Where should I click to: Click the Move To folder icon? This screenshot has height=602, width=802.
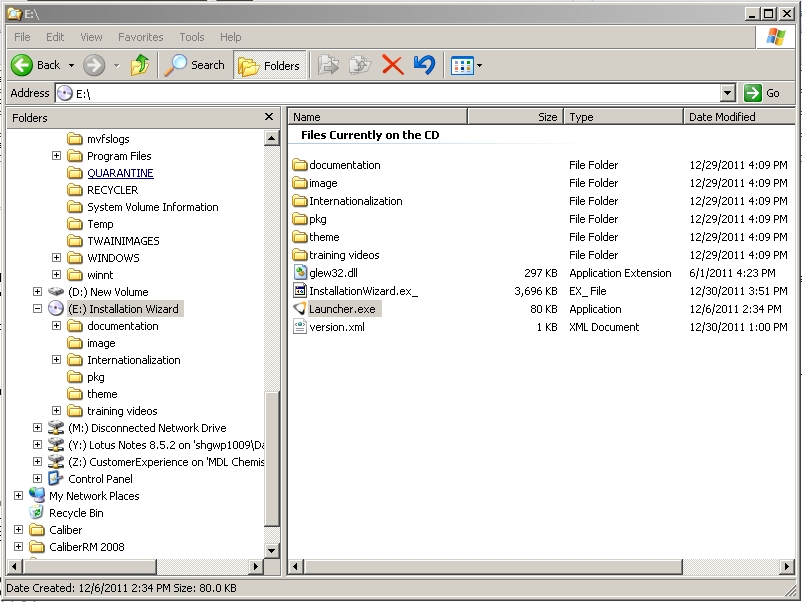tap(328, 65)
